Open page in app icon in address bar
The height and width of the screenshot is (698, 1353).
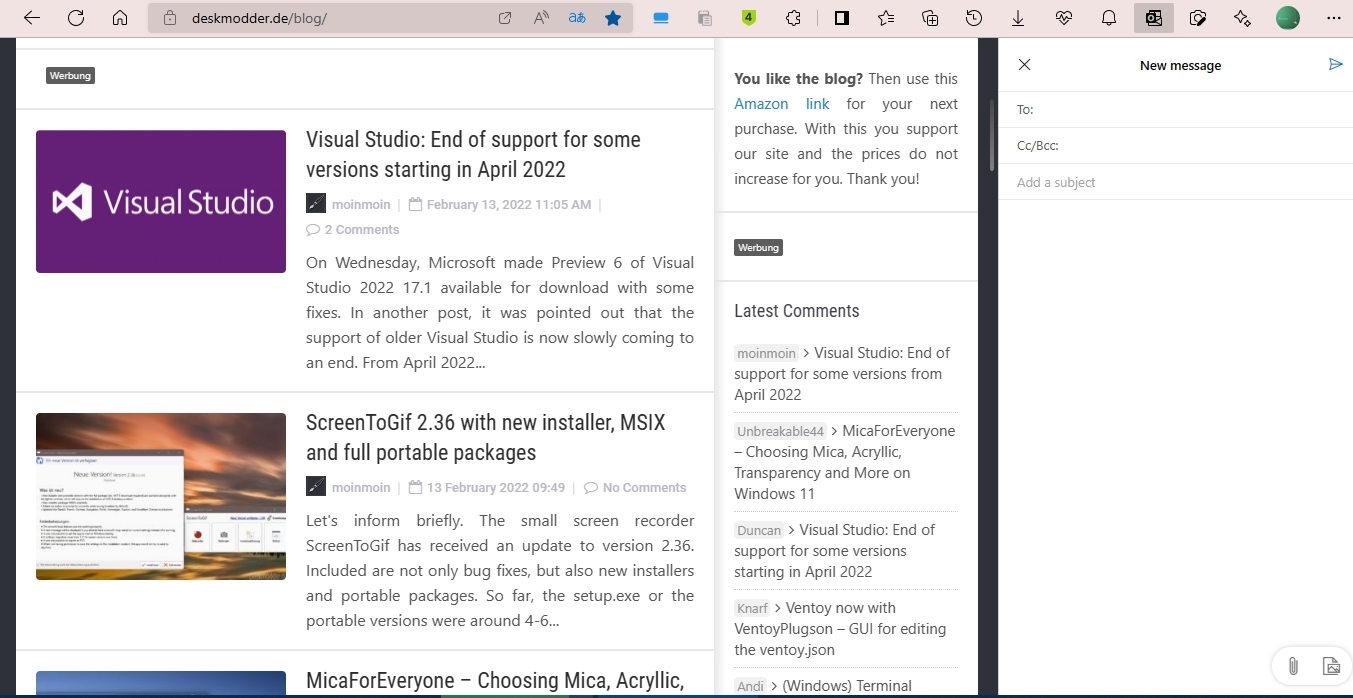[x=505, y=18]
